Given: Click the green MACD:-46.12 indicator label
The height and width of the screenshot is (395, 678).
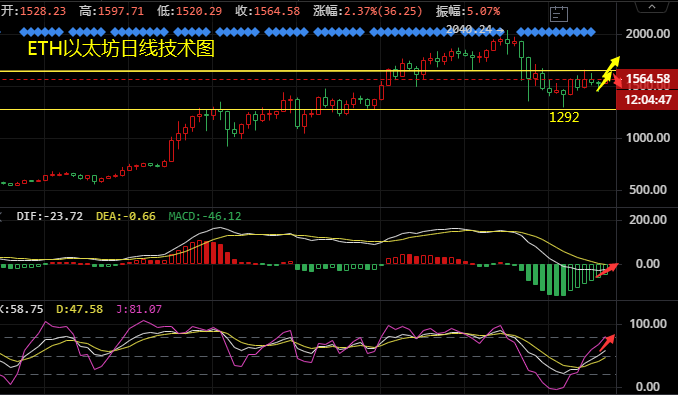Looking at the screenshot, I should (x=205, y=216).
